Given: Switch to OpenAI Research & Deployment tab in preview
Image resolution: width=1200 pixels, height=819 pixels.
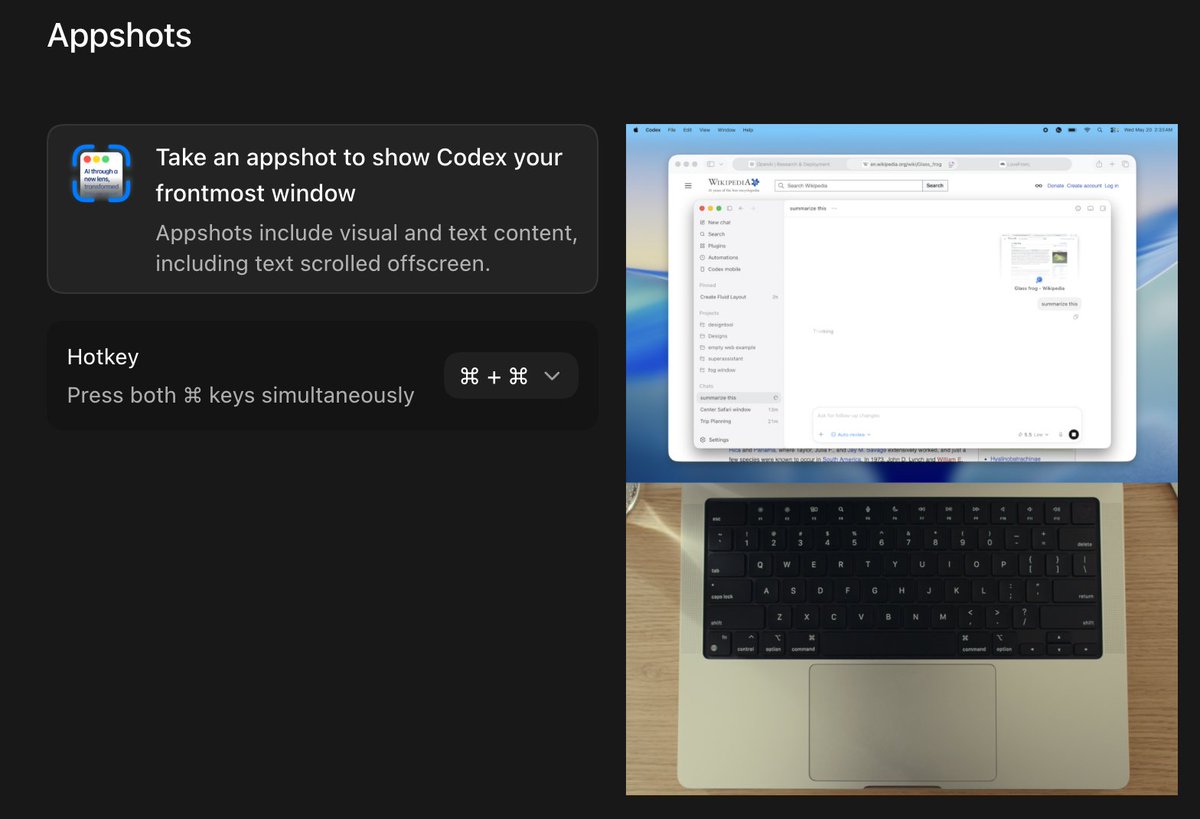Looking at the screenshot, I should (789, 164).
